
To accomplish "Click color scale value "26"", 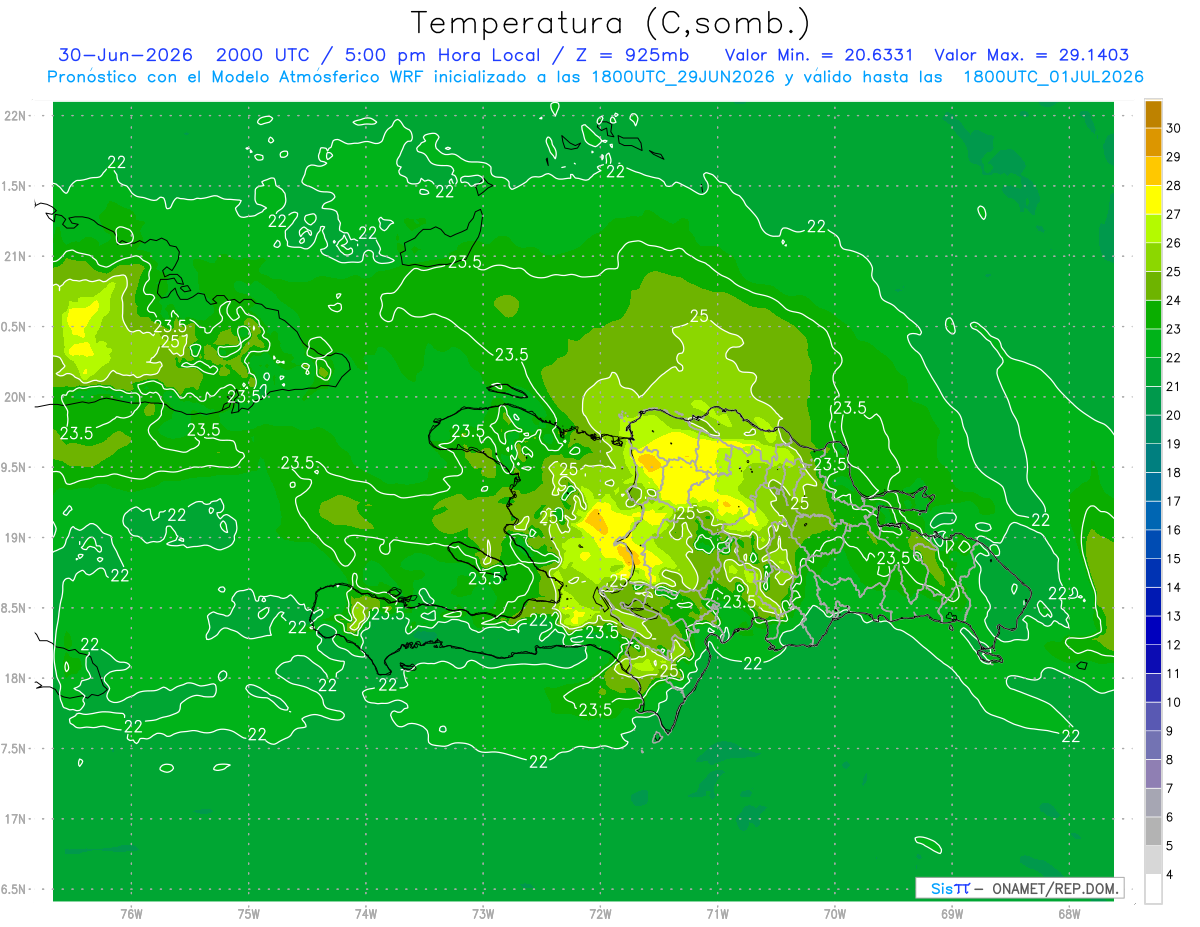I will coord(1173,243).
